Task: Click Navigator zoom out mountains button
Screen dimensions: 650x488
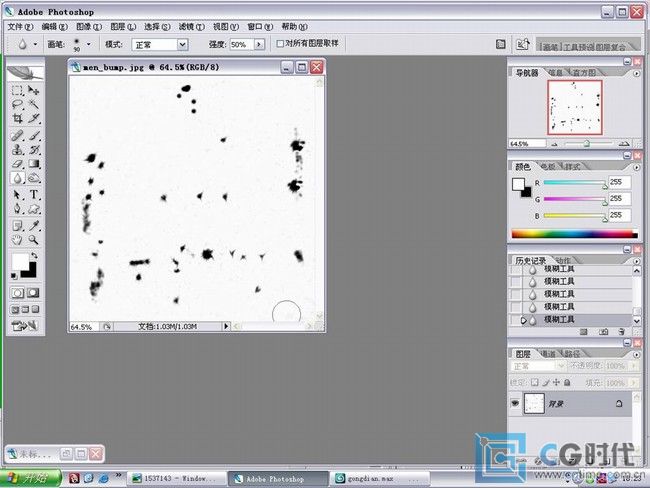Action: (555, 144)
